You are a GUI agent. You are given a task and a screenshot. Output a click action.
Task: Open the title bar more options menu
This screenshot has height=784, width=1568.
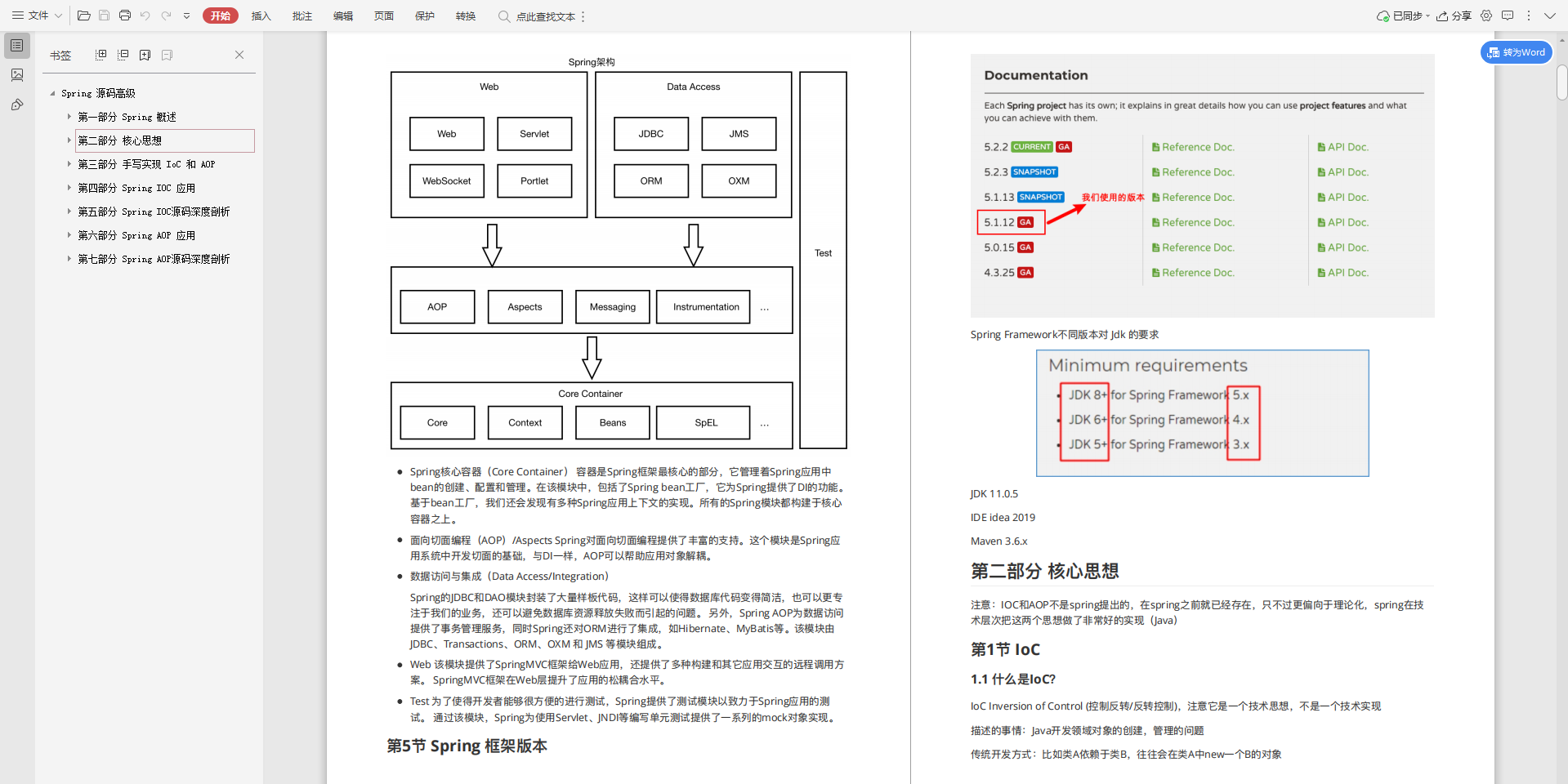1529,16
